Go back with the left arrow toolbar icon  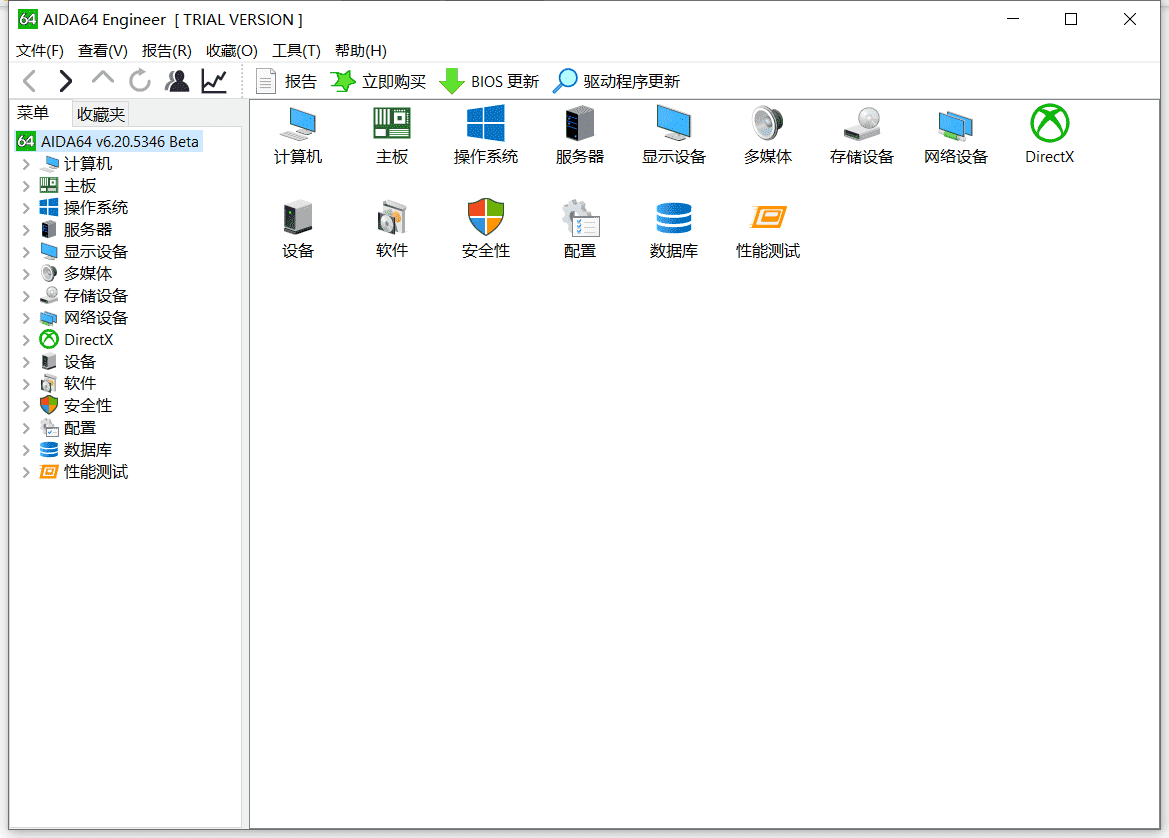30,81
